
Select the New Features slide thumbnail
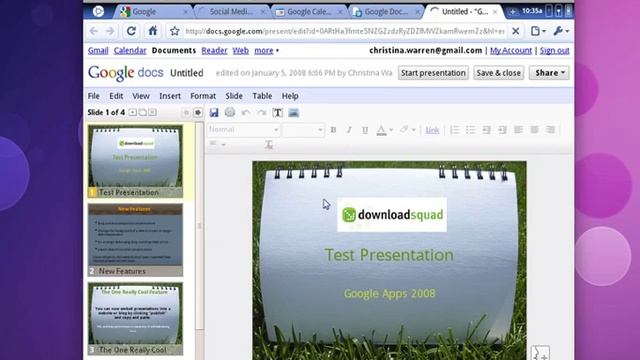(135, 240)
